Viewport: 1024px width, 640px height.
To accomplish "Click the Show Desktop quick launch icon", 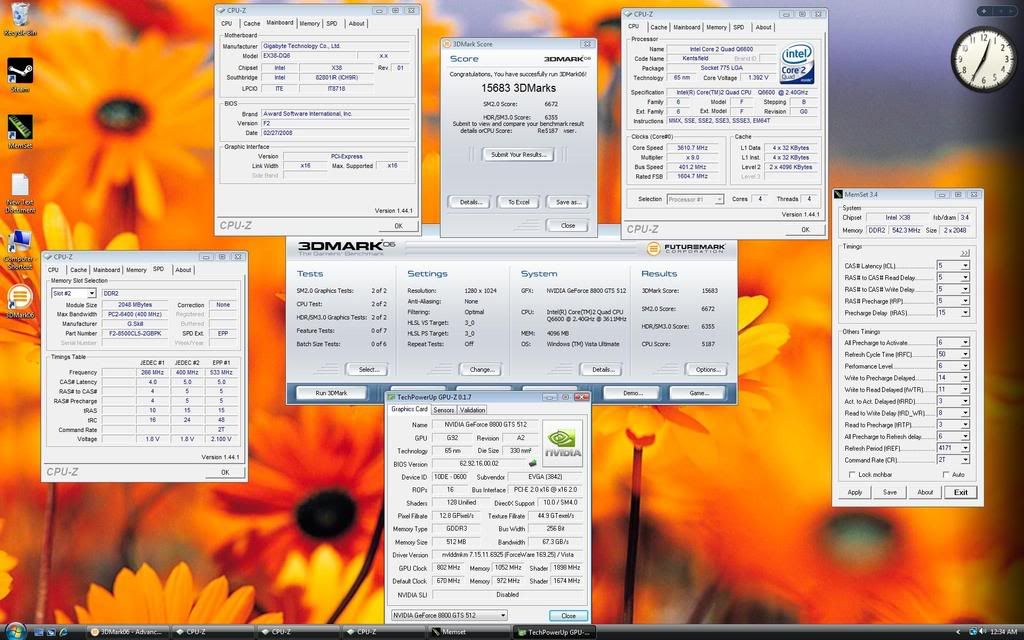I will click(39, 632).
